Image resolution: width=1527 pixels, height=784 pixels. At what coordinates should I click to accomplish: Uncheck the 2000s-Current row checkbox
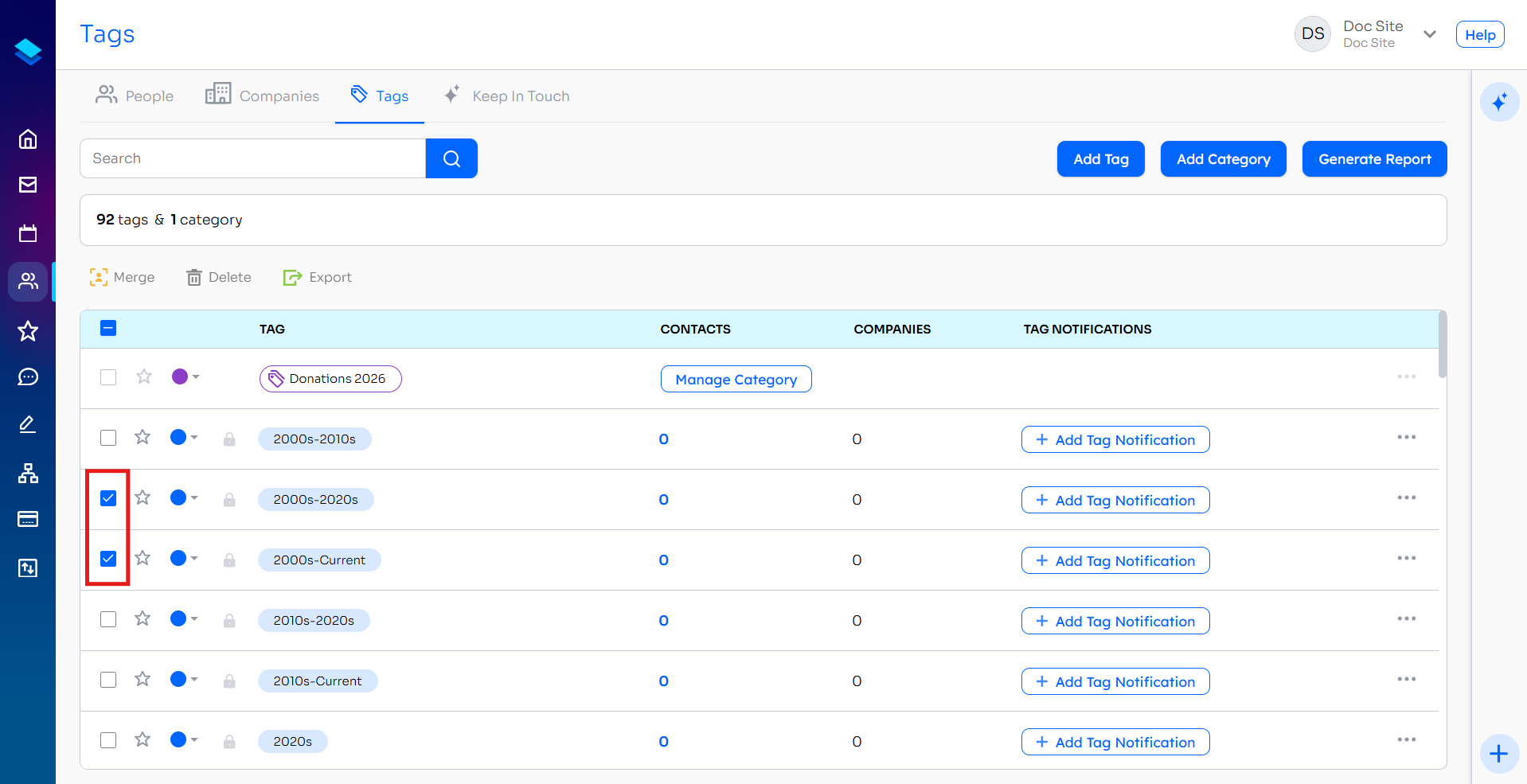coord(108,559)
